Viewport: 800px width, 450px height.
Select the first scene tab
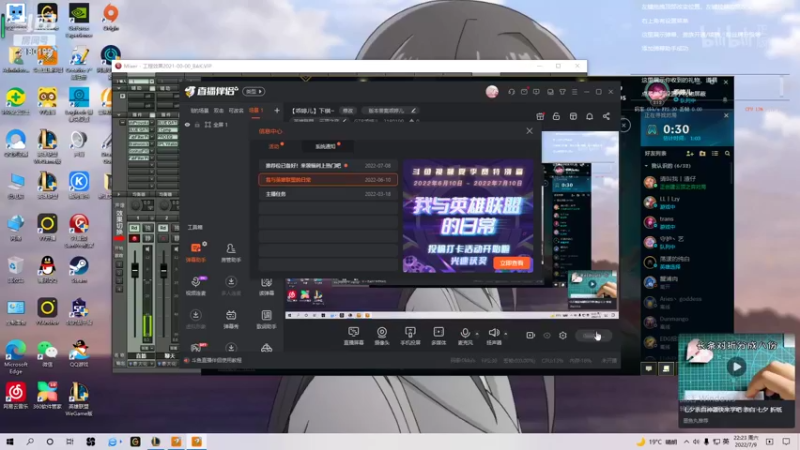(199, 110)
